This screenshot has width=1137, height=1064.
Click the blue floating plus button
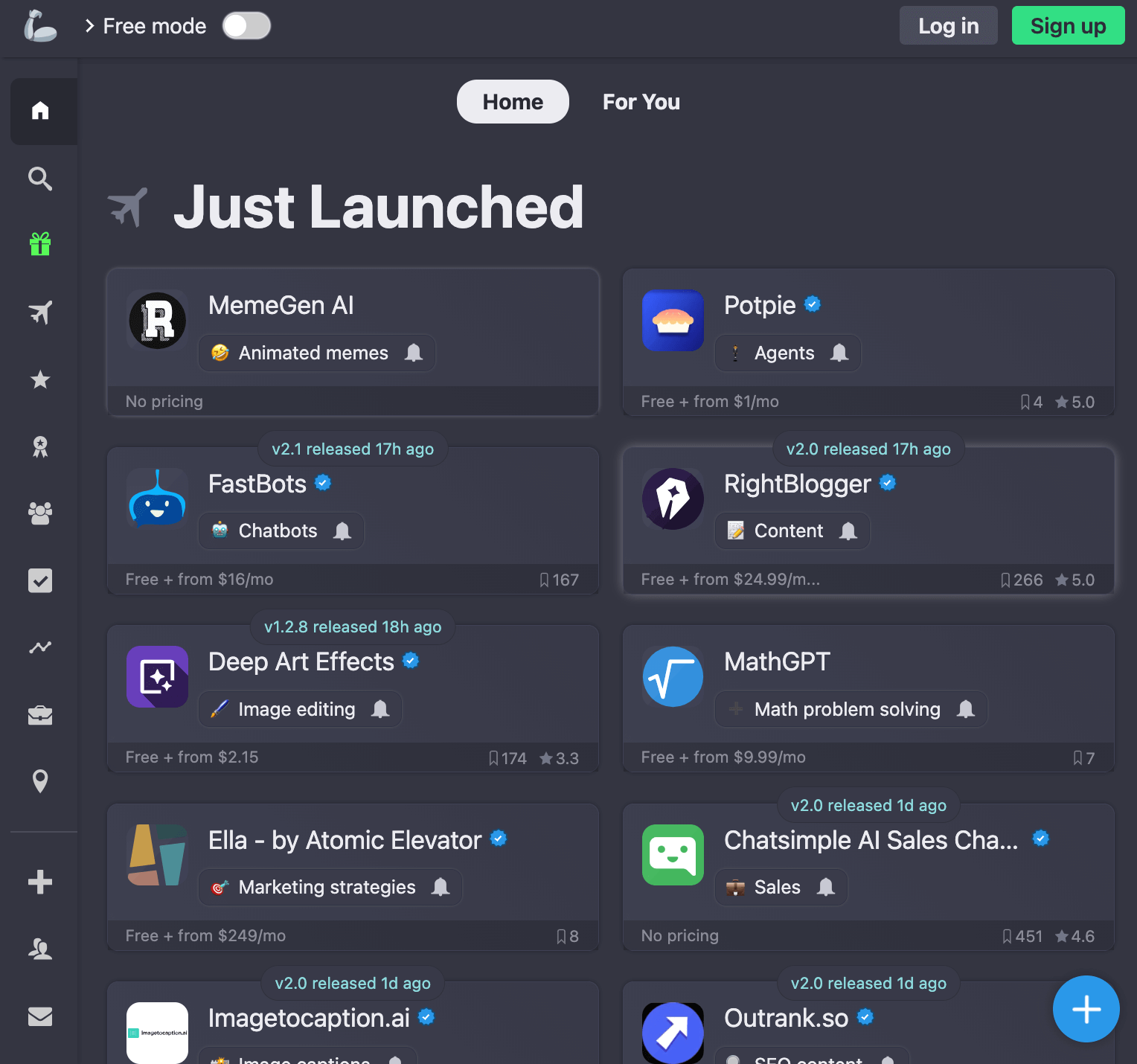(x=1086, y=1009)
